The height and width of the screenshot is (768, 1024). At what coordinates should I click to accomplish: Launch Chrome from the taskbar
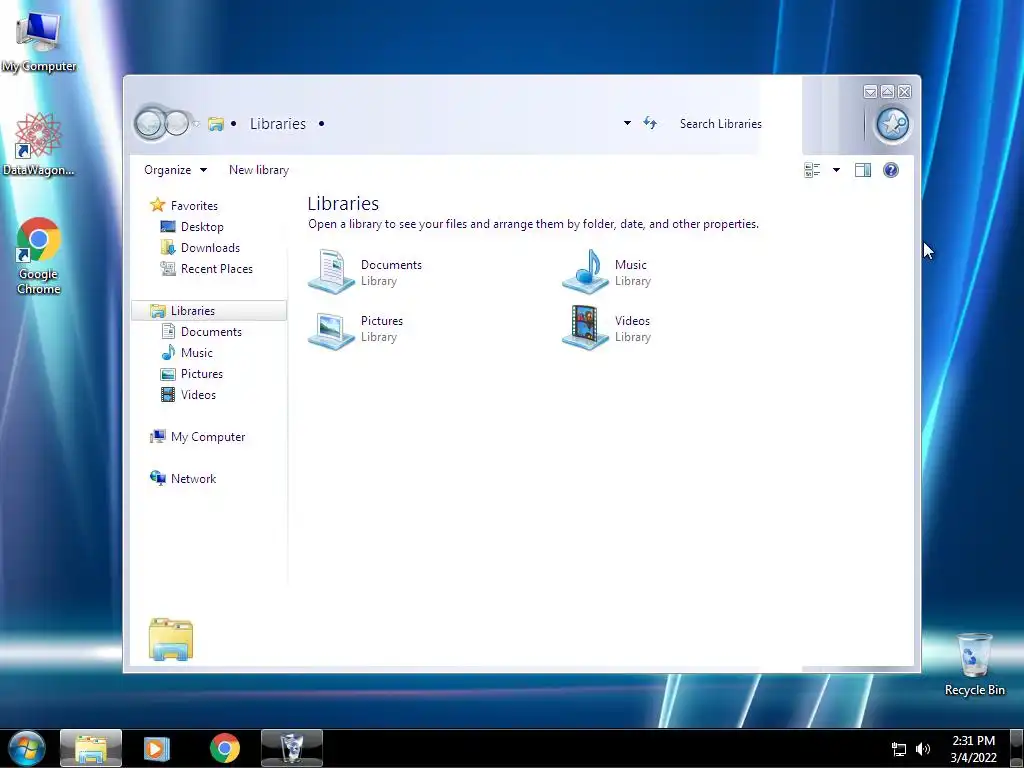point(225,748)
